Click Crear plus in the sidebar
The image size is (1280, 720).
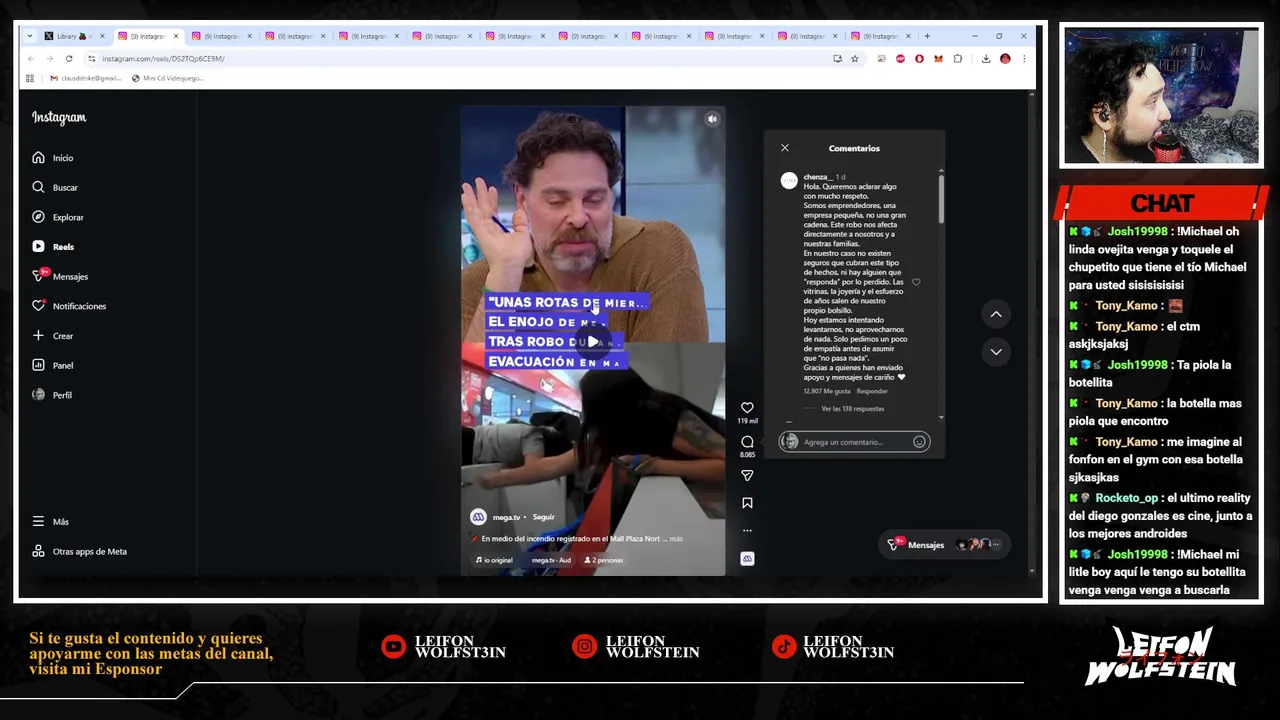(52, 336)
